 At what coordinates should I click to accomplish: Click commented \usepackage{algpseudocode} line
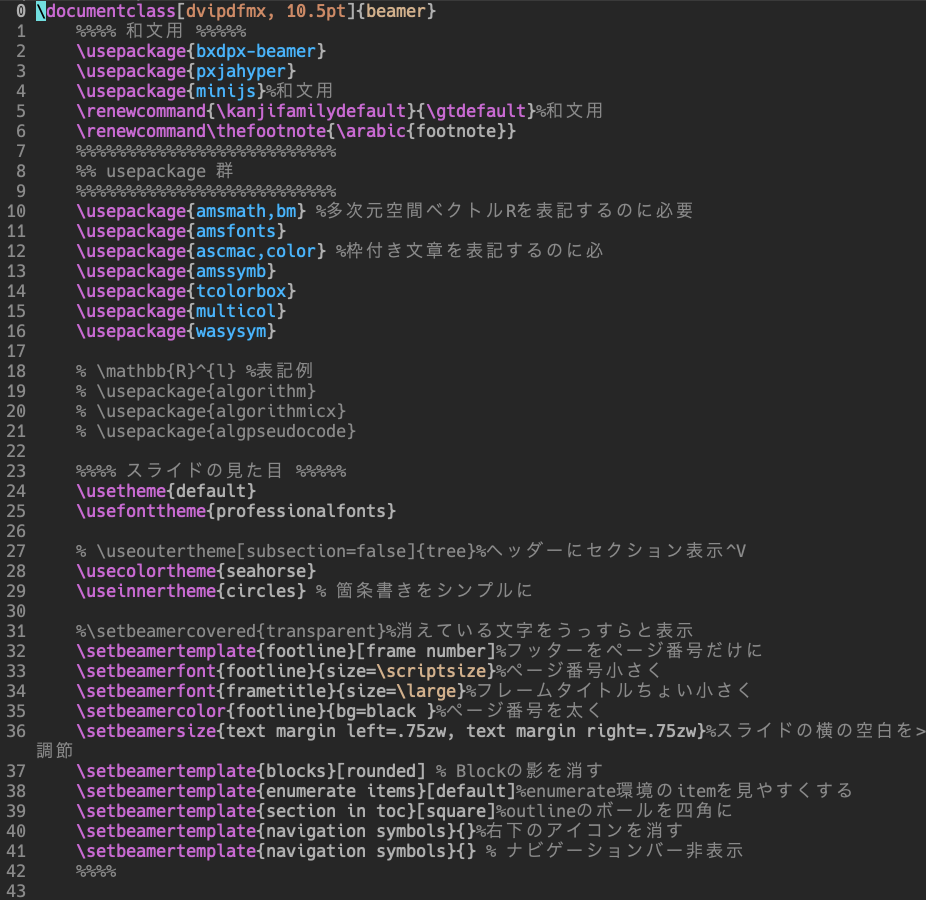[x=216, y=431]
